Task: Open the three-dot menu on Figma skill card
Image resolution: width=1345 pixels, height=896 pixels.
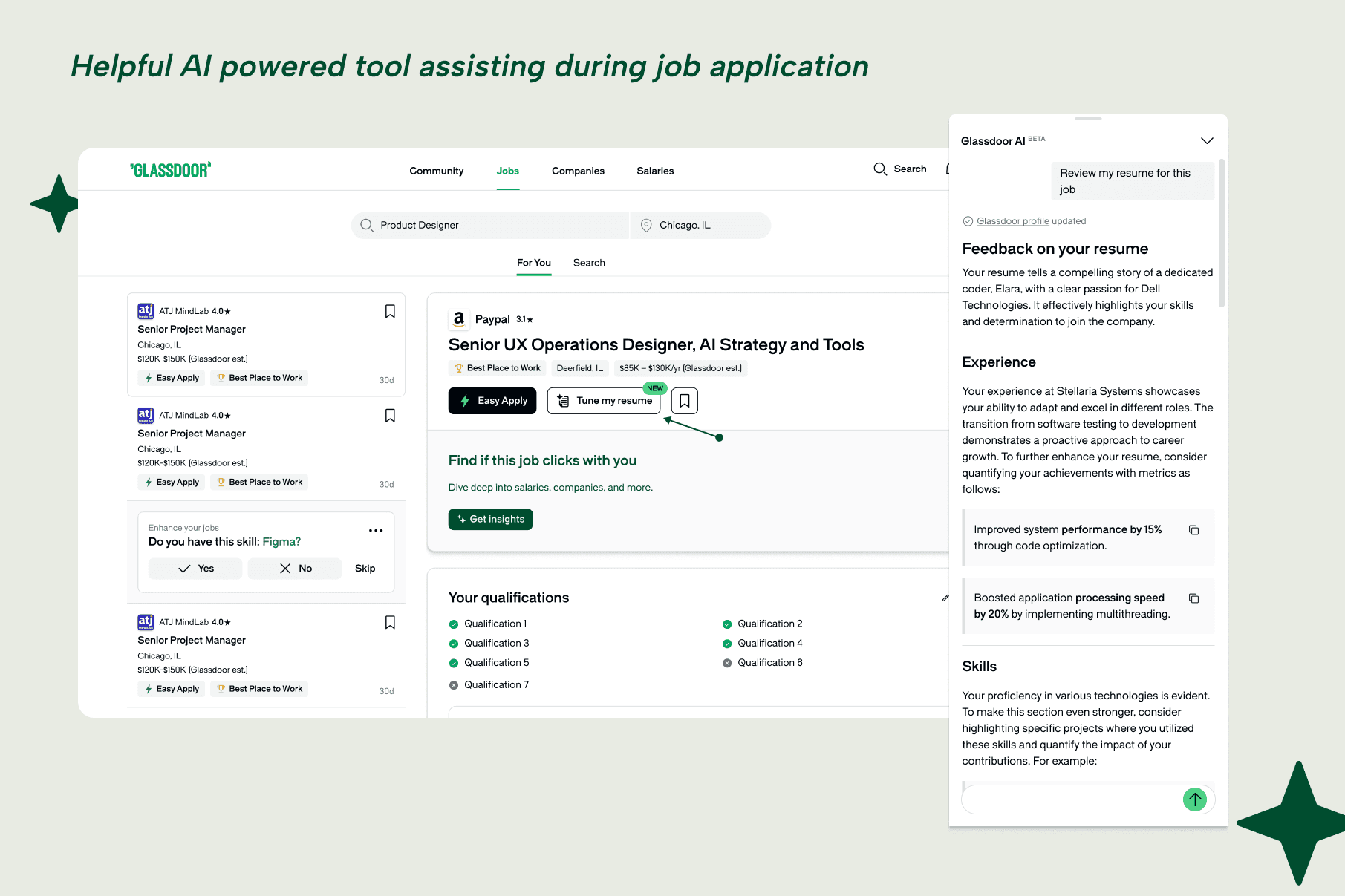Action: [376, 530]
